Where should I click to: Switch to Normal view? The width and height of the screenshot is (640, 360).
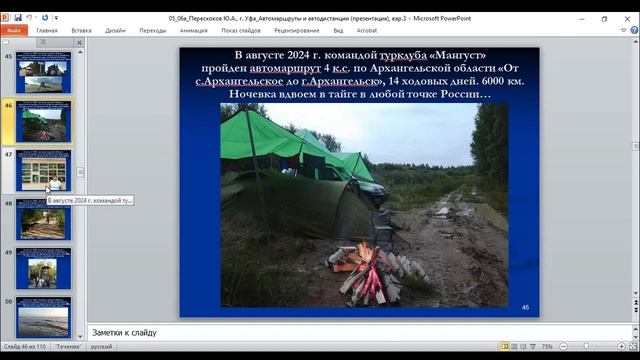point(505,347)
